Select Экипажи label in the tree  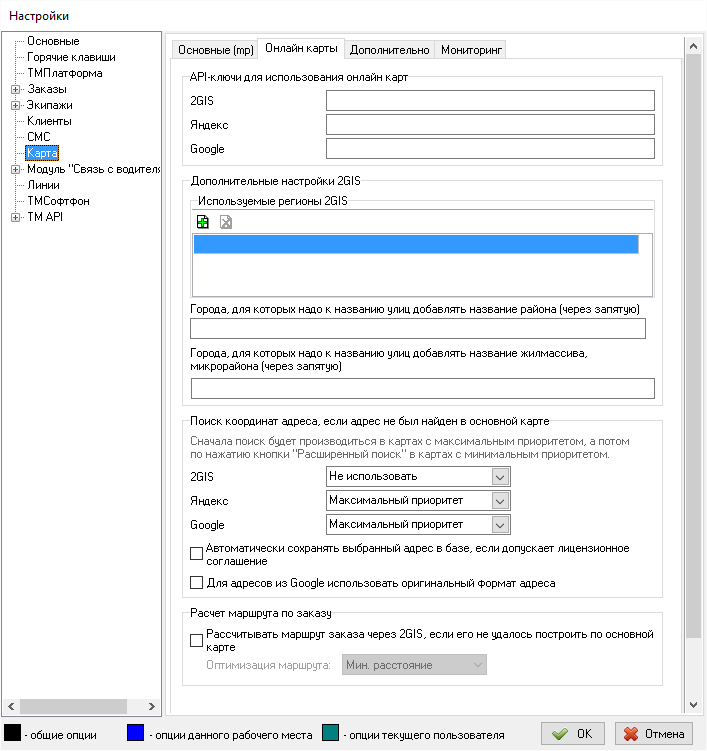pyautogui.click(x=50, y=105)
